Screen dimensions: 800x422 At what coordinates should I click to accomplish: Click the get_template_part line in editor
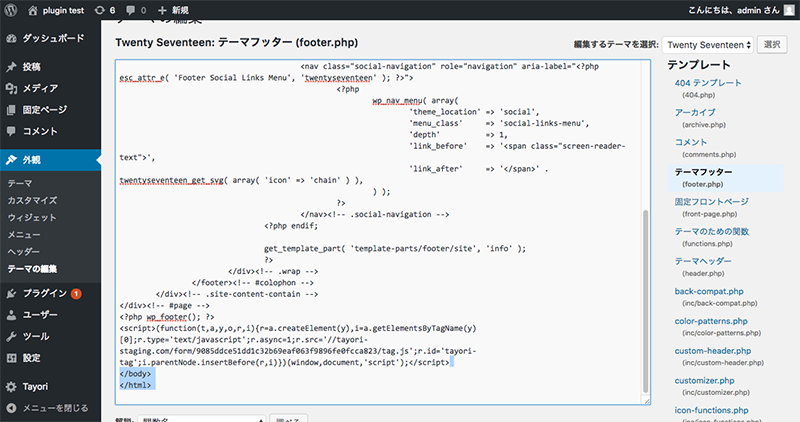coord(395,249)
